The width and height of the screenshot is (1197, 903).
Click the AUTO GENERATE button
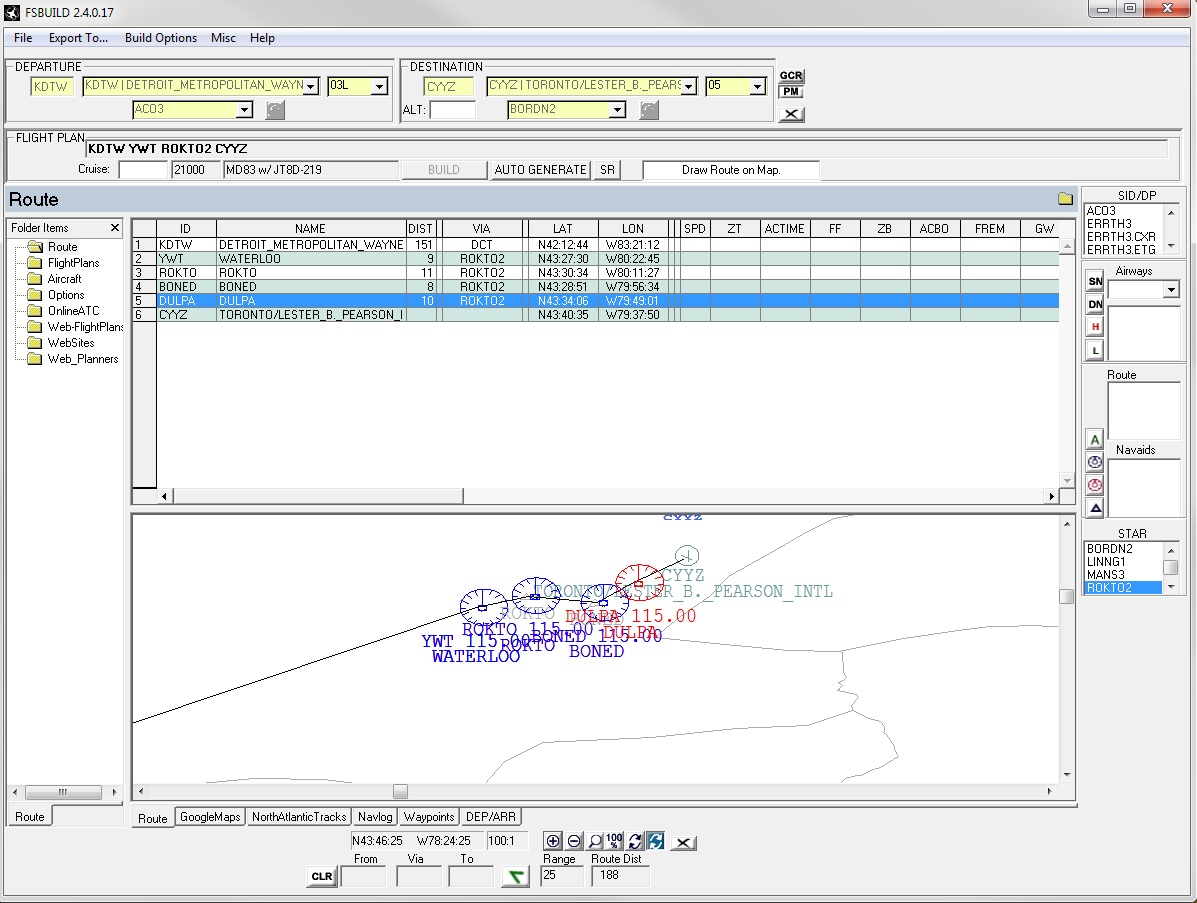coord(540,169)
